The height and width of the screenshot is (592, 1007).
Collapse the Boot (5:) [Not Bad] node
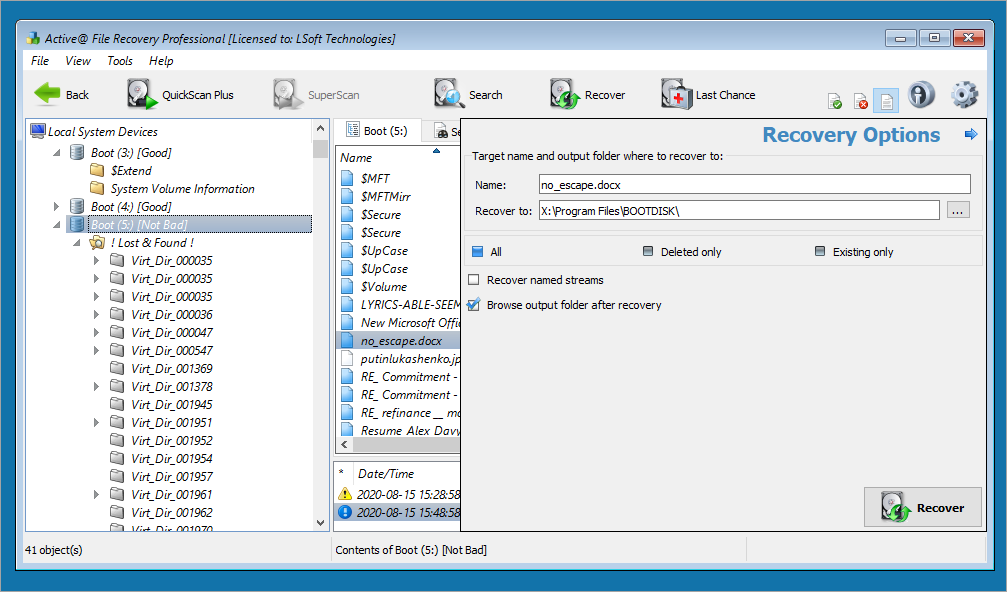click(57, 225)
